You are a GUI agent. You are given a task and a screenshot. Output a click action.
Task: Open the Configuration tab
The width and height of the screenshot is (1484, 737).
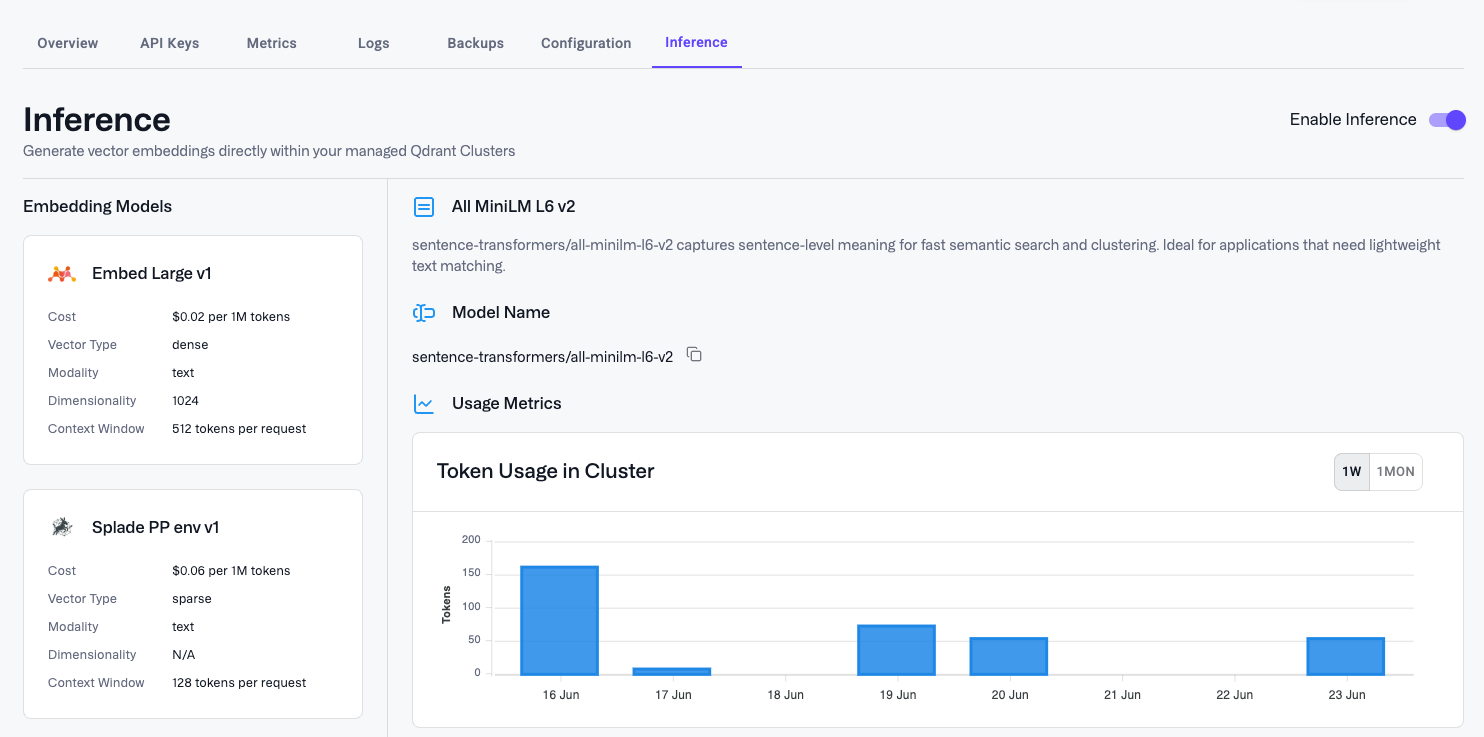coord(586,43)
